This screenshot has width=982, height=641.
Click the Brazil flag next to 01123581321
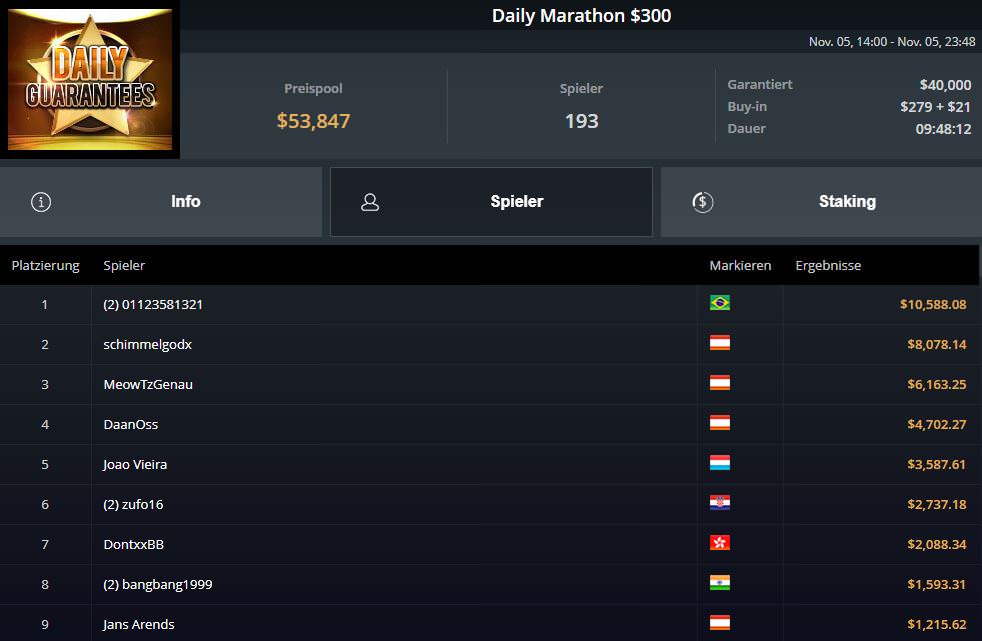click(719, 303)
